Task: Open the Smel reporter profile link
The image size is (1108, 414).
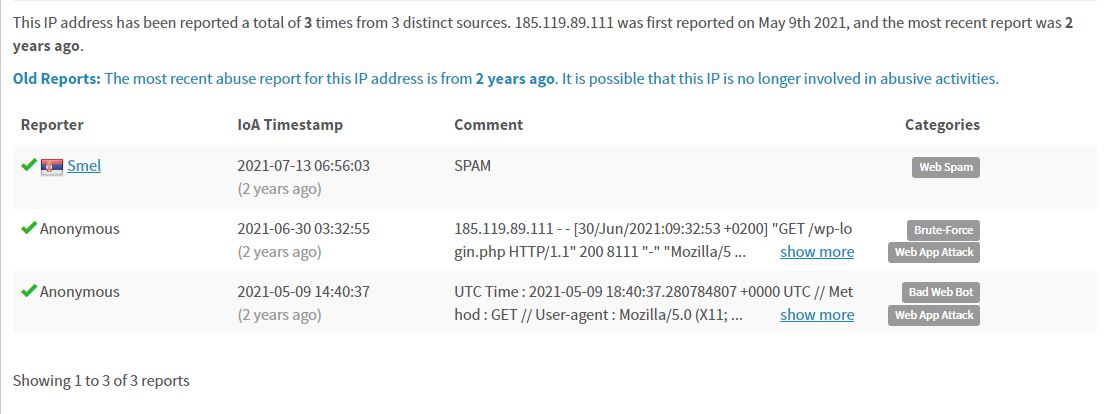Action: [84, 166]
